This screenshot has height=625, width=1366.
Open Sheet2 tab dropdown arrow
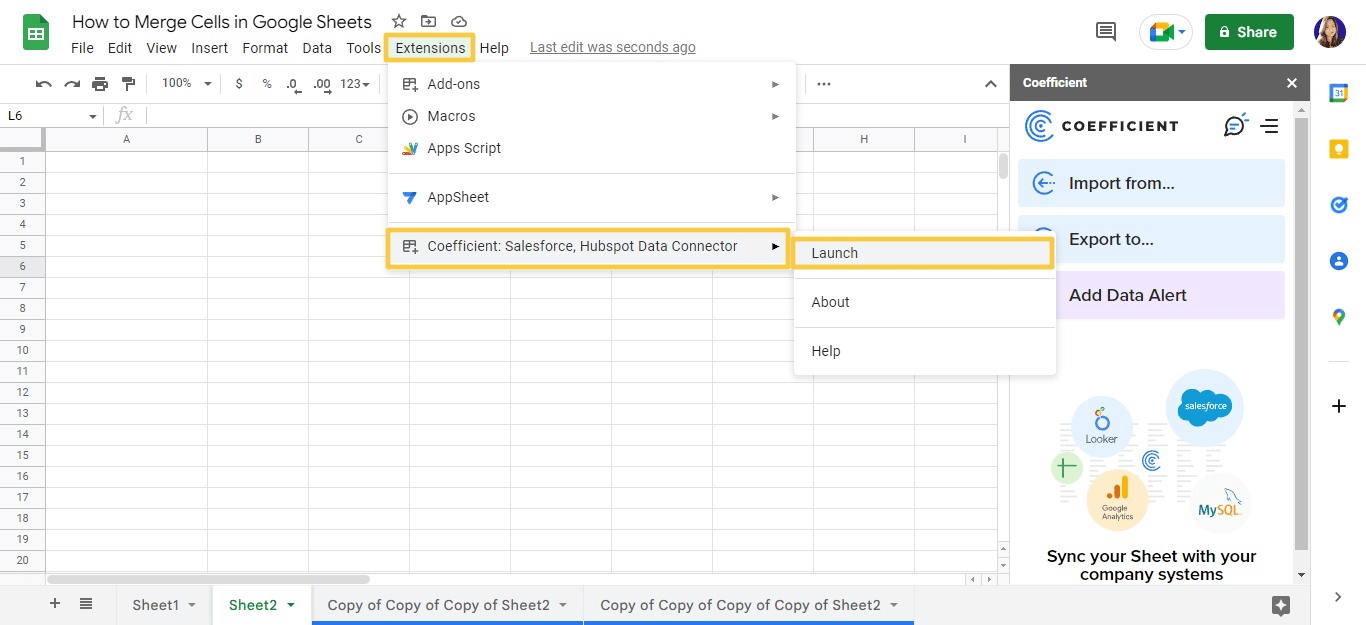click(x=291, y=605)
